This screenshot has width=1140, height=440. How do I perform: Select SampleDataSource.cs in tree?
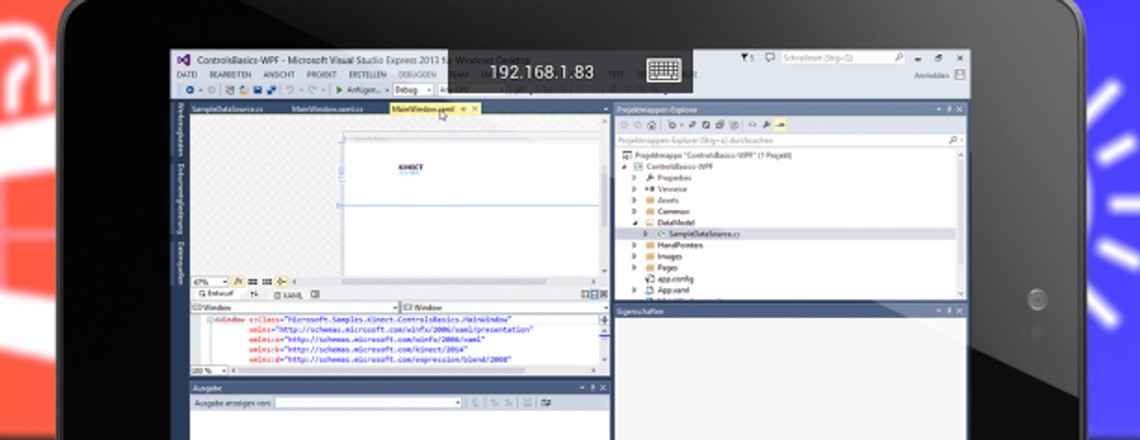tap(704, 234)
